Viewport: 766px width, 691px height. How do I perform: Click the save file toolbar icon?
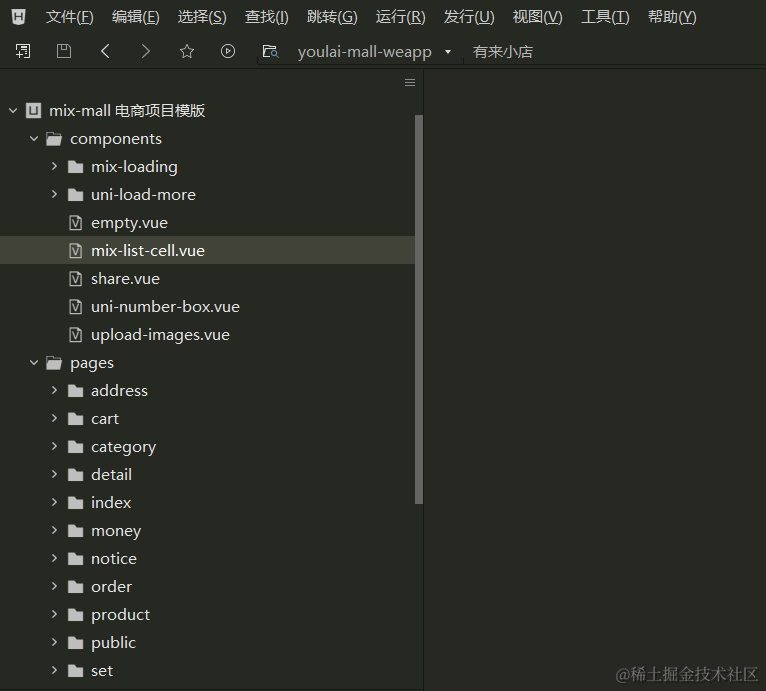(x=64, y=51)
